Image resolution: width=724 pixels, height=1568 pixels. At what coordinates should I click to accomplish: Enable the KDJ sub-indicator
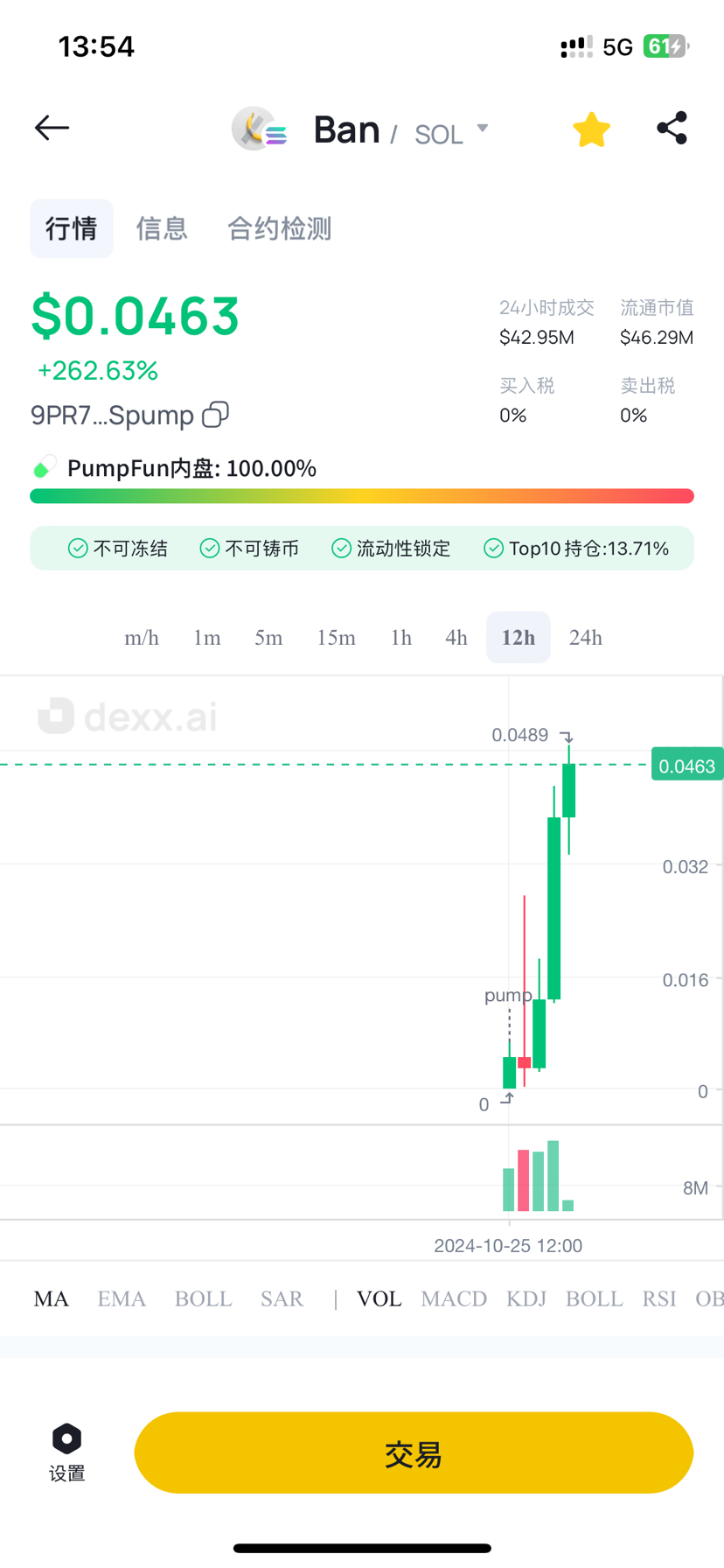526,1298
